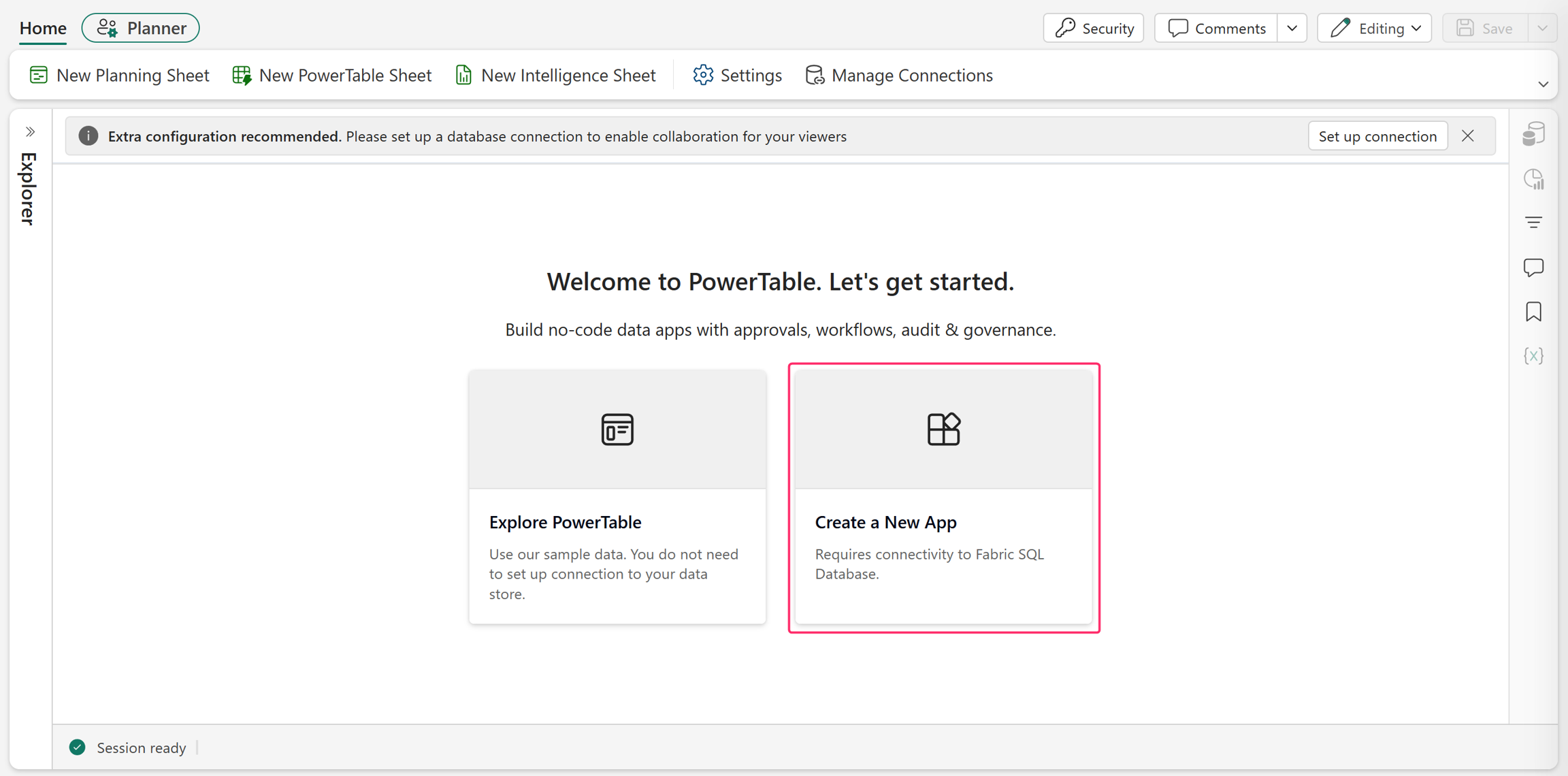
Task: Expand the Explorer panel with double chevron
Action: point(30,131)
